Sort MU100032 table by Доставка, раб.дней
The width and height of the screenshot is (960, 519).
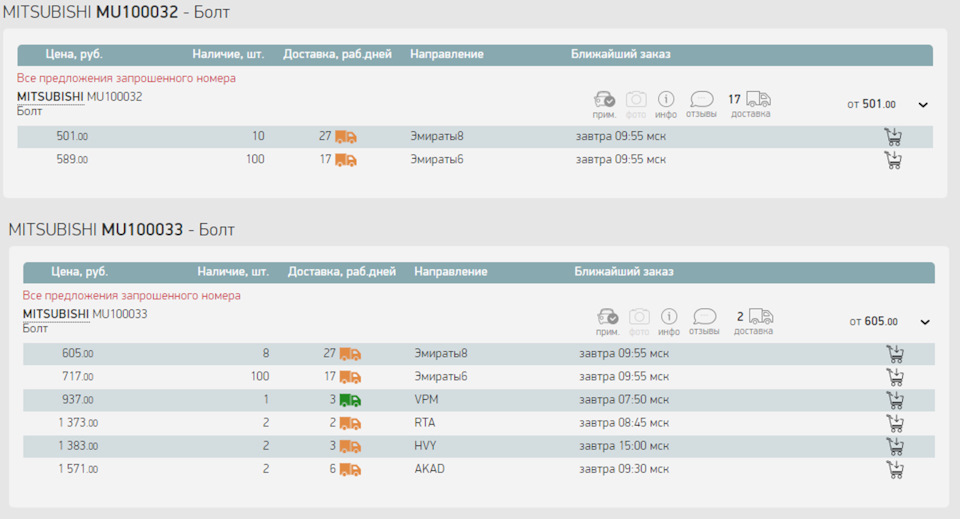(x=337, y=54)
